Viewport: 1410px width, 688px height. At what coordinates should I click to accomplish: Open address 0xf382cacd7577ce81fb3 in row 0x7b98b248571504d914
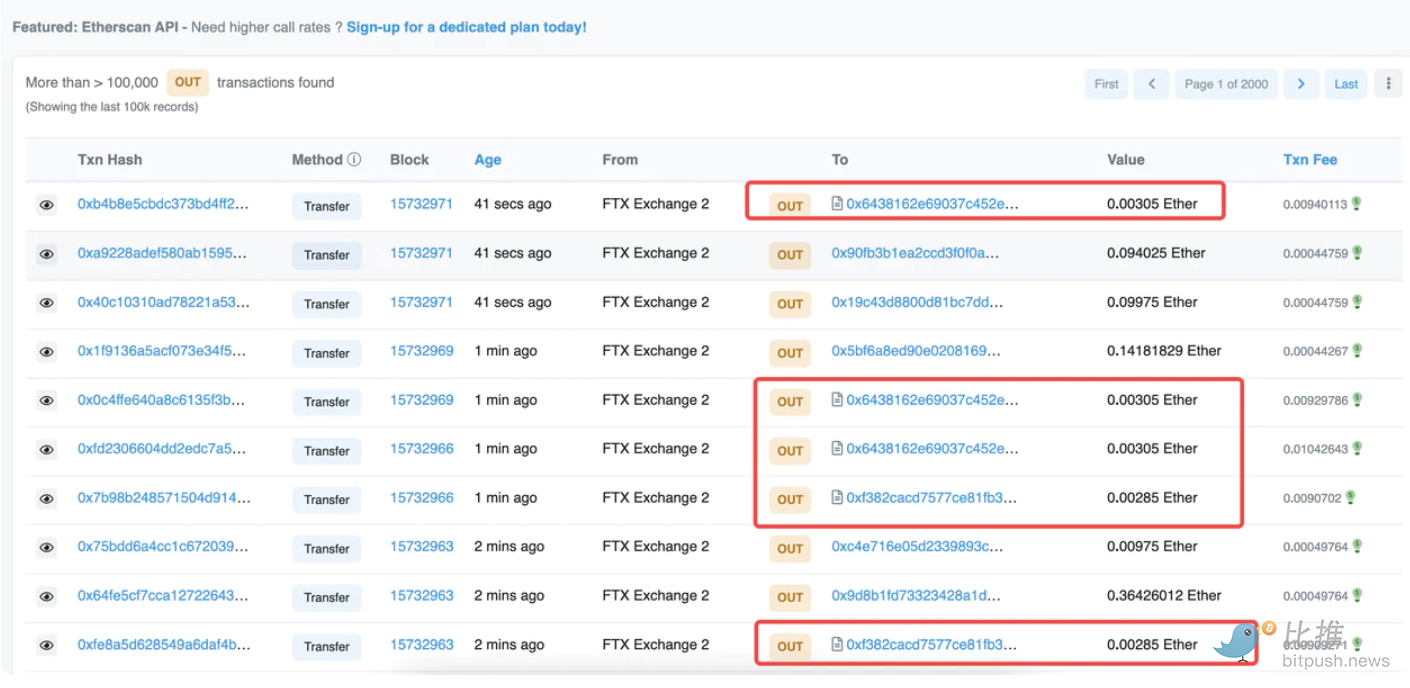(932, 498)
